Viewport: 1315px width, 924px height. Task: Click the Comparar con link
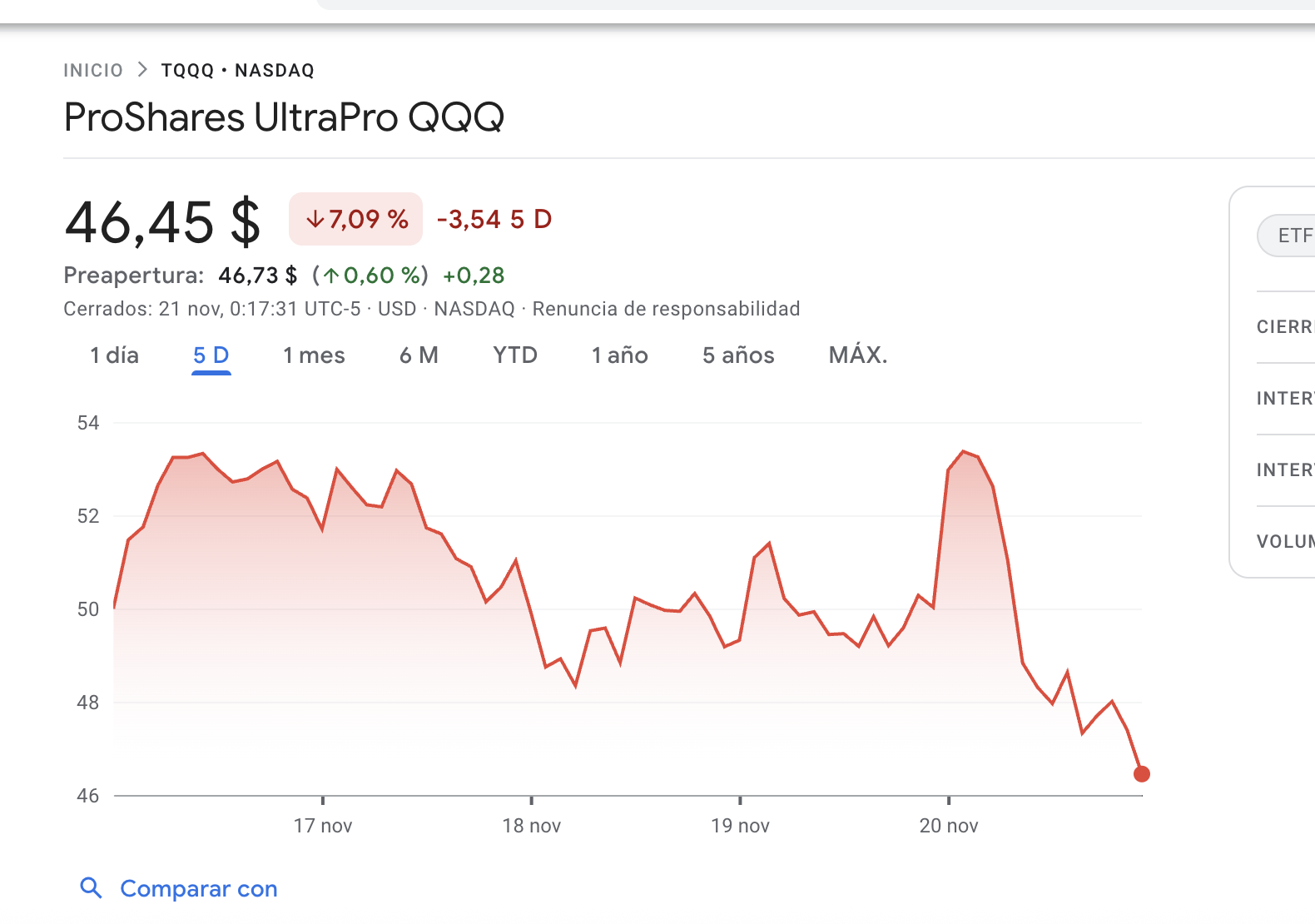(199, 889)
